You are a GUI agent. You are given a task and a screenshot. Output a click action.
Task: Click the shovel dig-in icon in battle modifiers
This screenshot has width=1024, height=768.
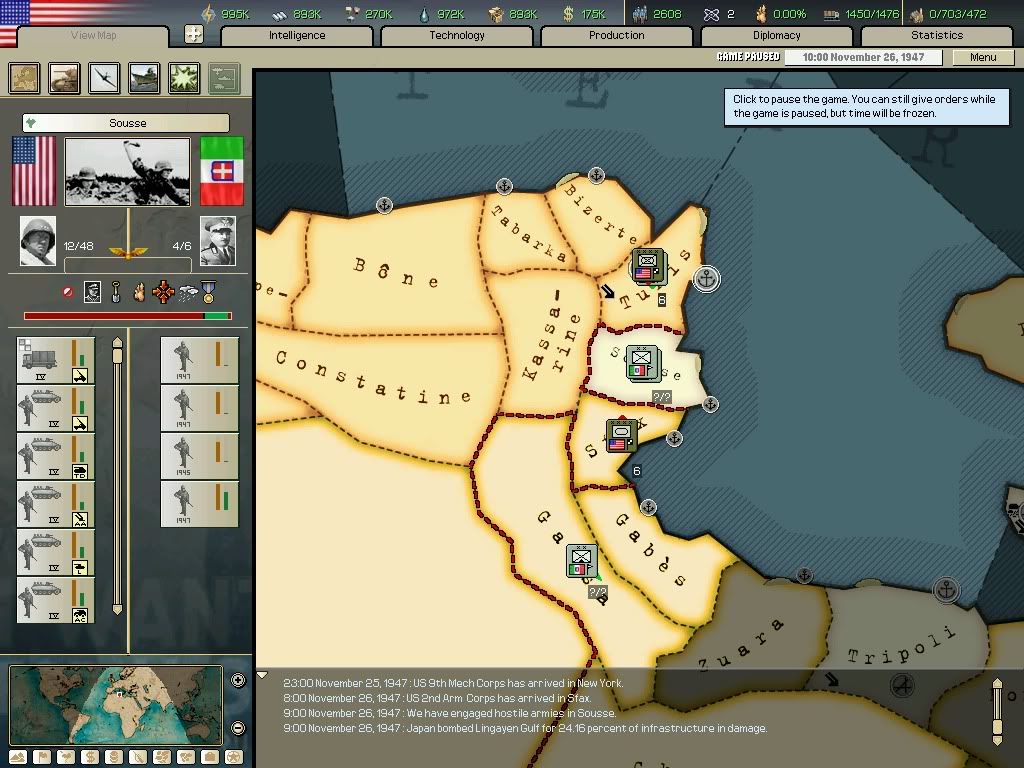click(116, 293)
